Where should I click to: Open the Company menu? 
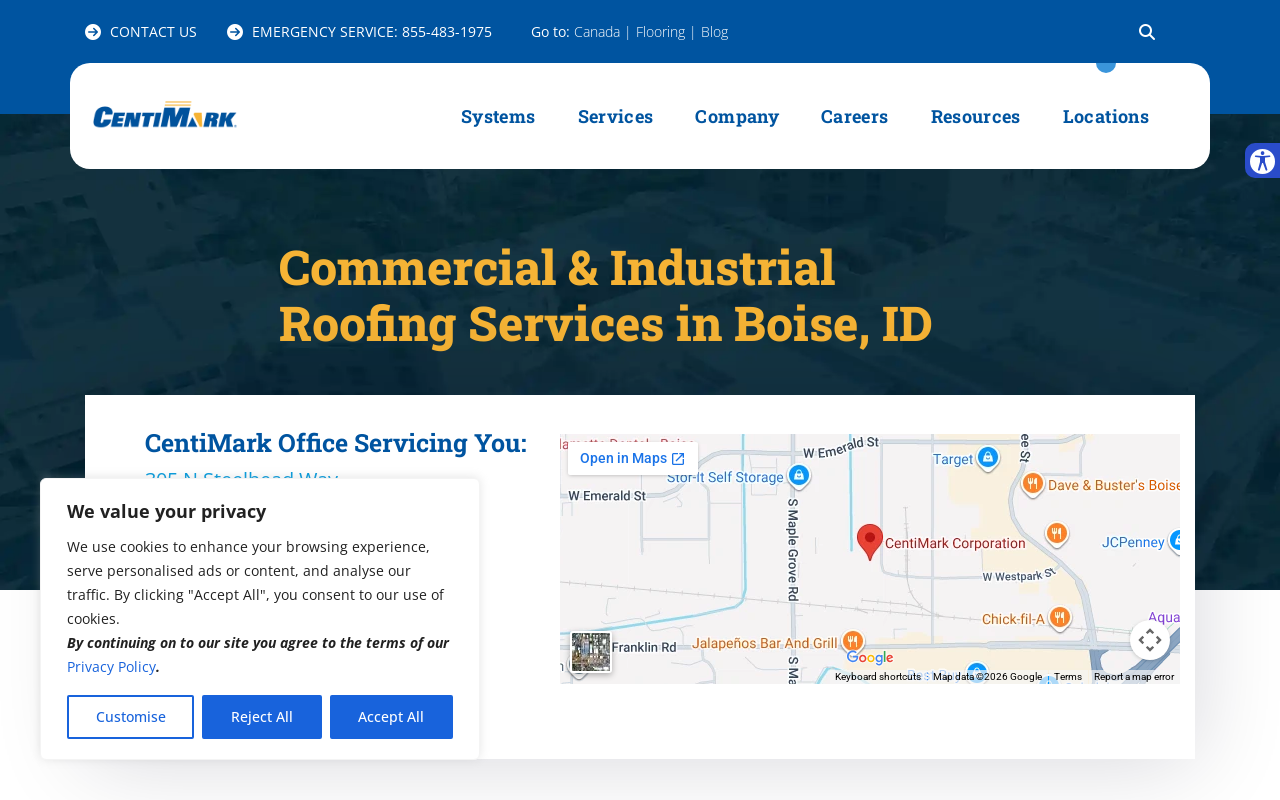pos(737,116)
